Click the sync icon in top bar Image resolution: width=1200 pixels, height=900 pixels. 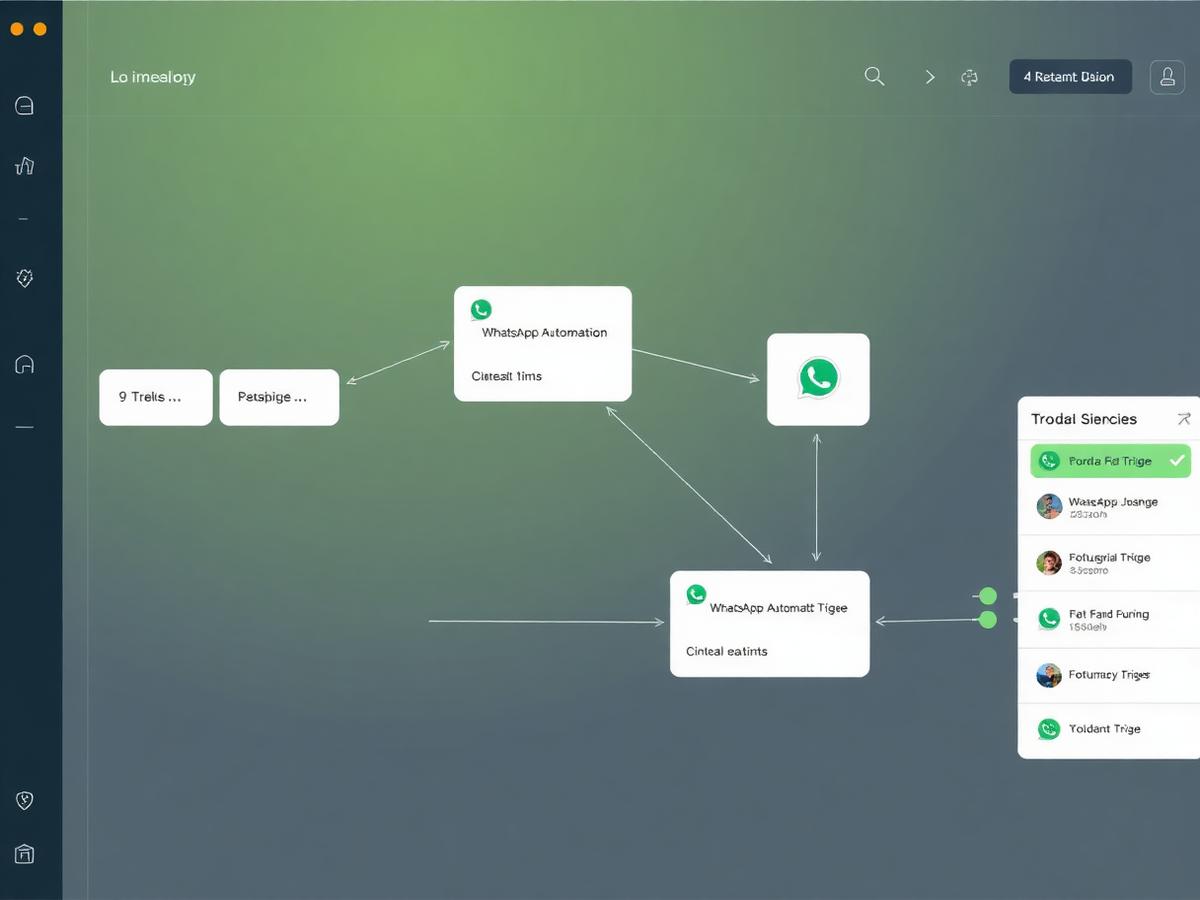[x=969, y=77]
